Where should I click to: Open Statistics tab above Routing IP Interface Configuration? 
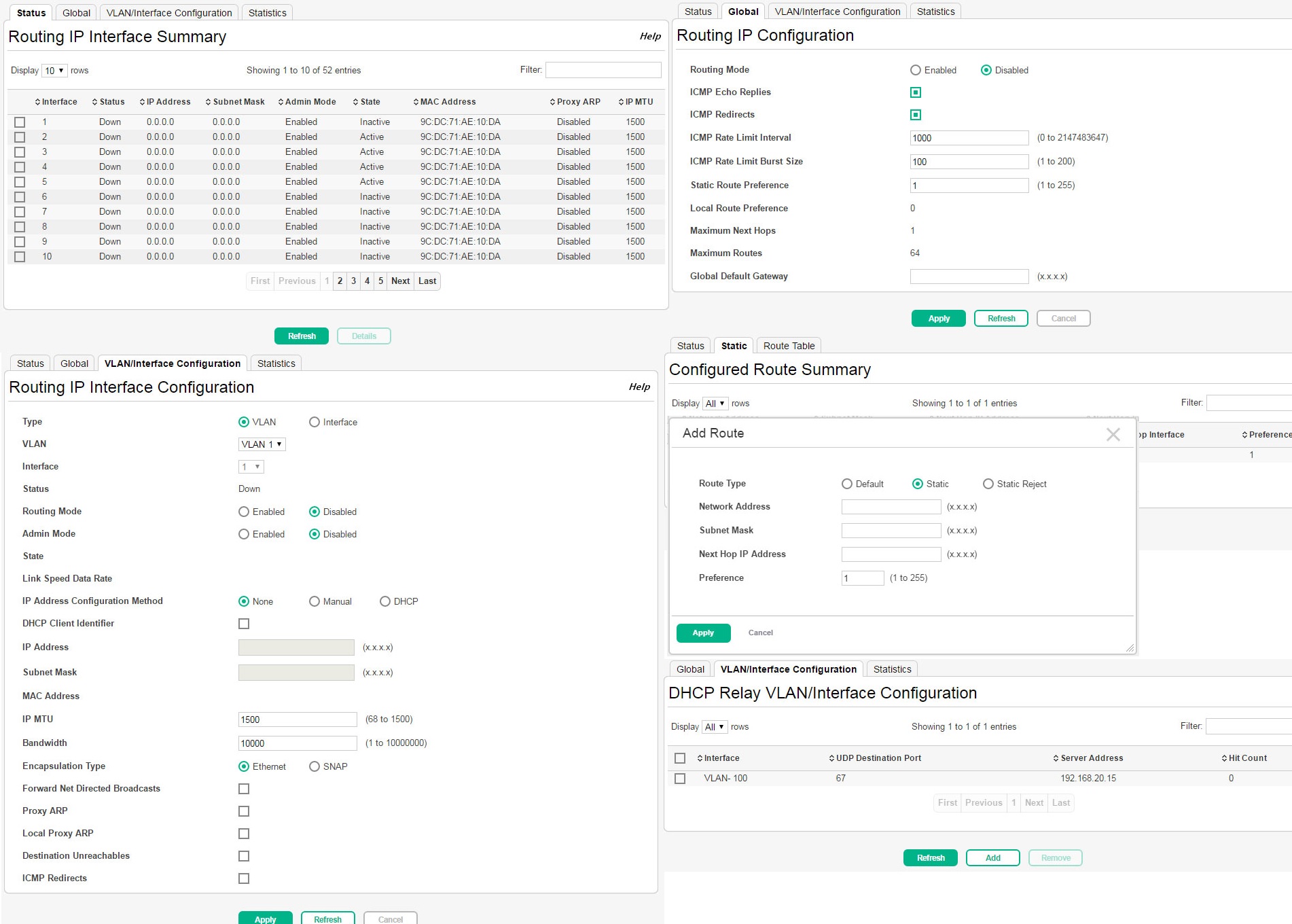[x=276, y=363]
